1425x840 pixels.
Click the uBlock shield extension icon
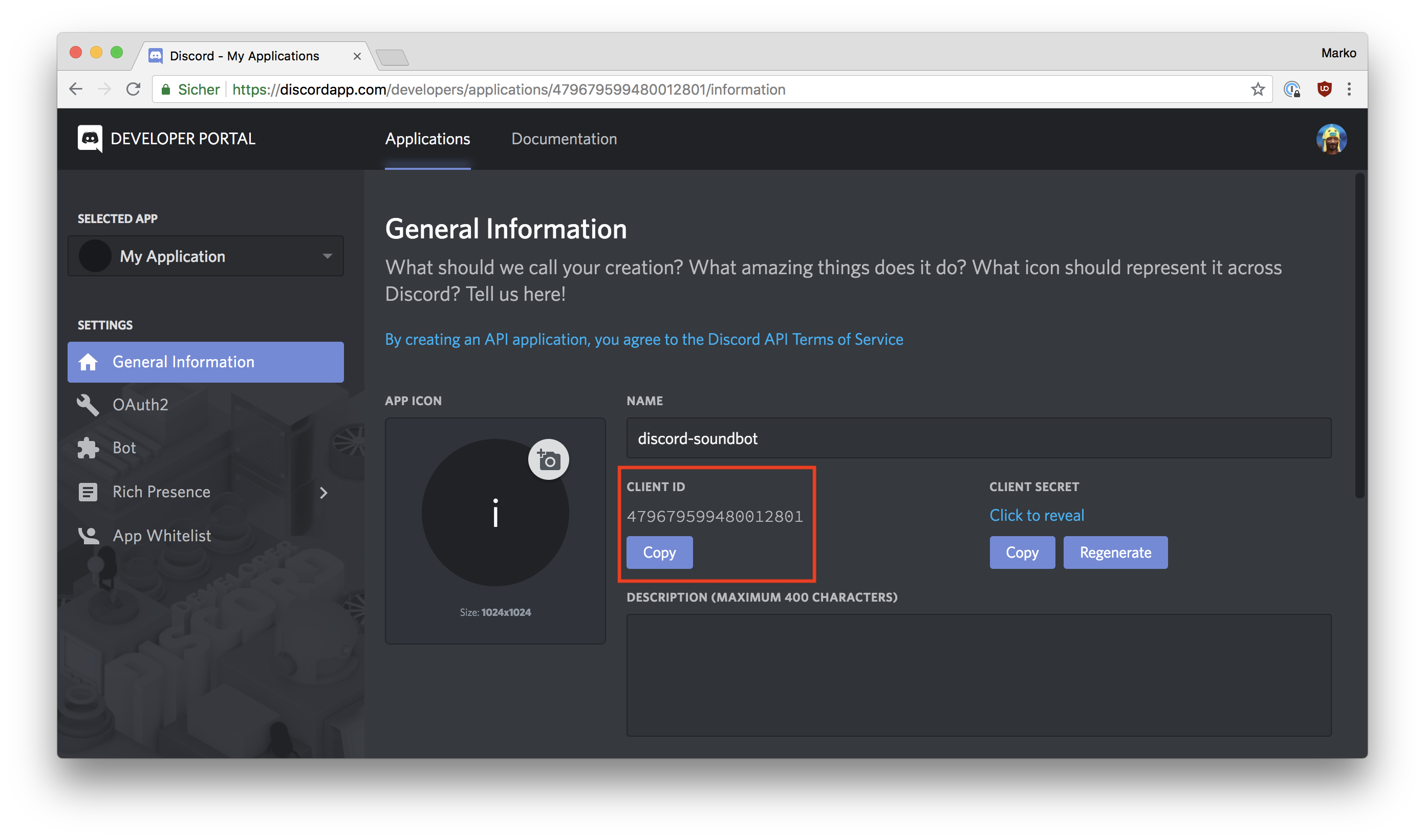point(1324,90)
